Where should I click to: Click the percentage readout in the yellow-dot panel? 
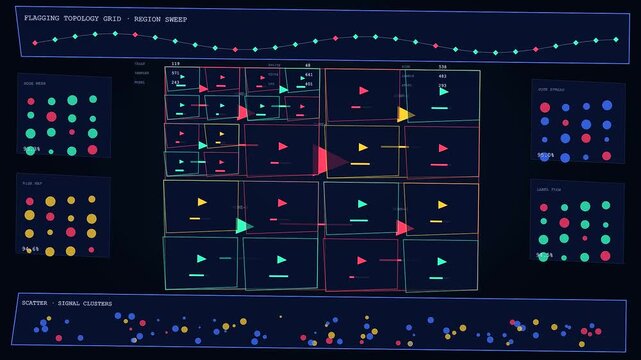[x=31, y=248]
